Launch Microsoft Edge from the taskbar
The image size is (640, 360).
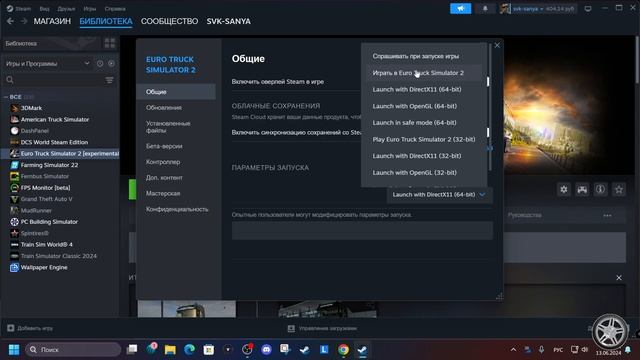point(189,350)
